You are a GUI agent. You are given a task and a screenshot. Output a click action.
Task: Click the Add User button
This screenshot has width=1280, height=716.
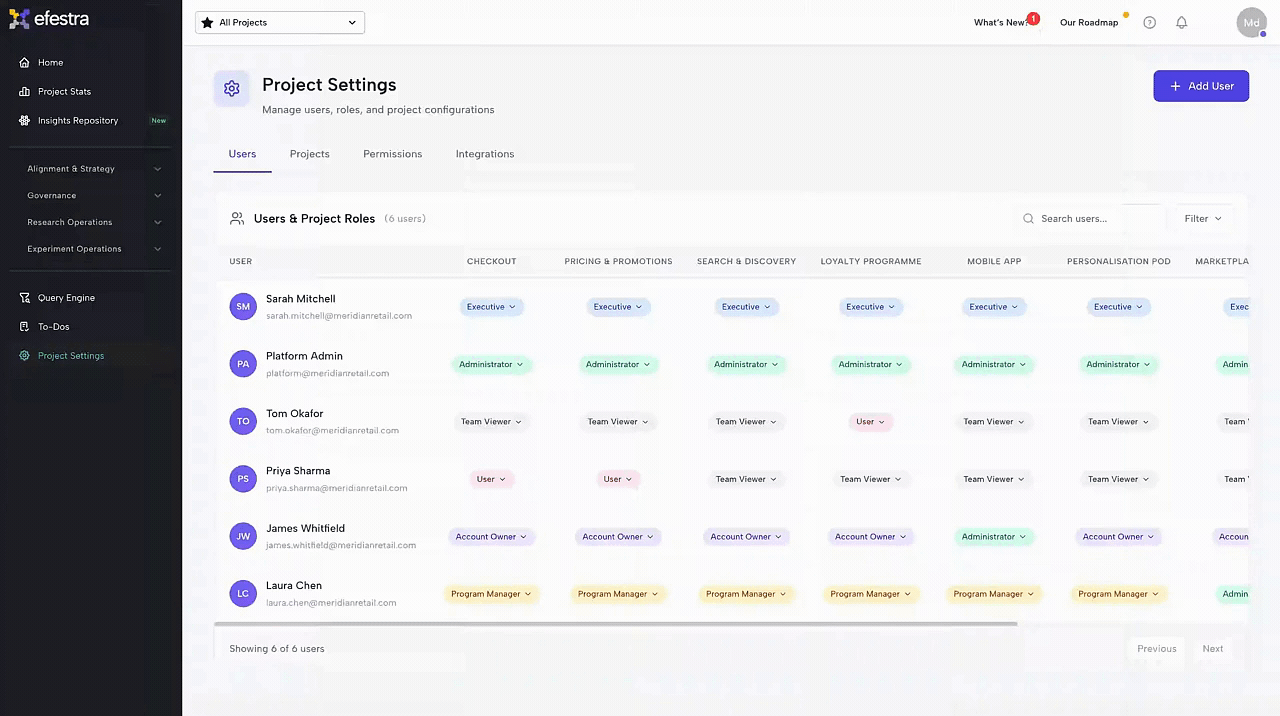pyautogui.click(x=1200, y=86)
